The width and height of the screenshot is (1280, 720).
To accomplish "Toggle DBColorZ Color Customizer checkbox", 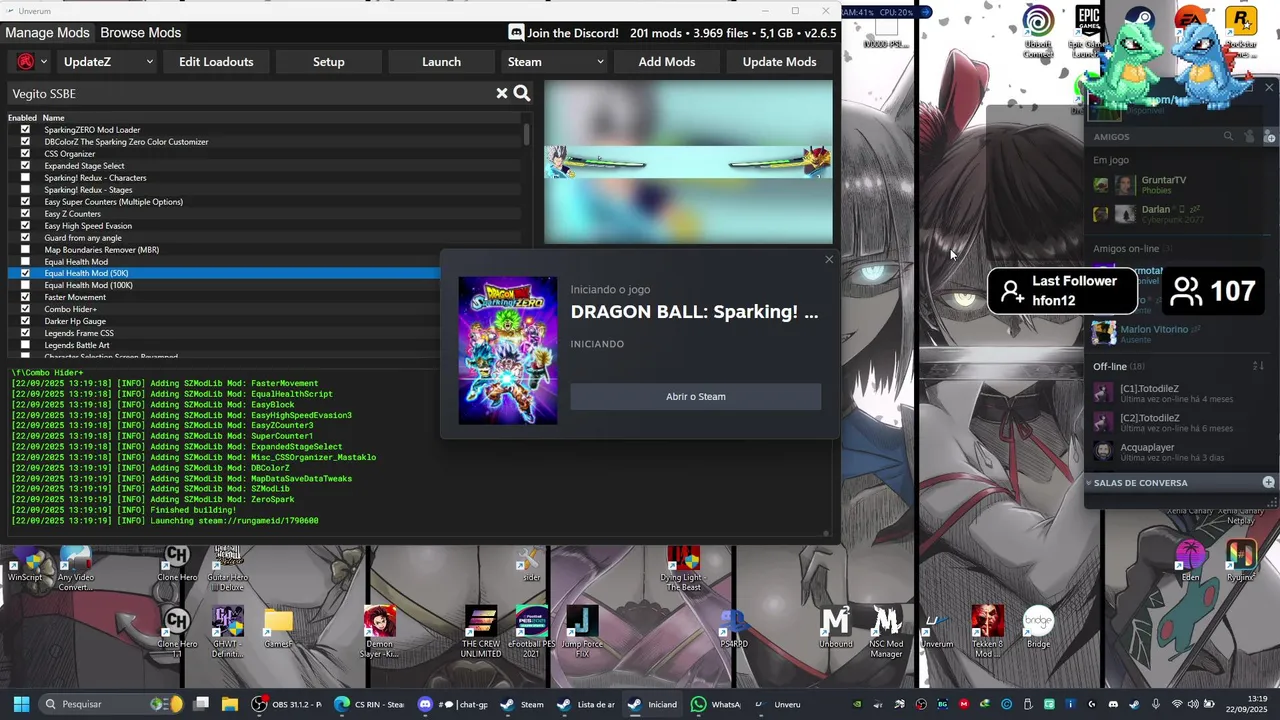I will pos(25,141).
